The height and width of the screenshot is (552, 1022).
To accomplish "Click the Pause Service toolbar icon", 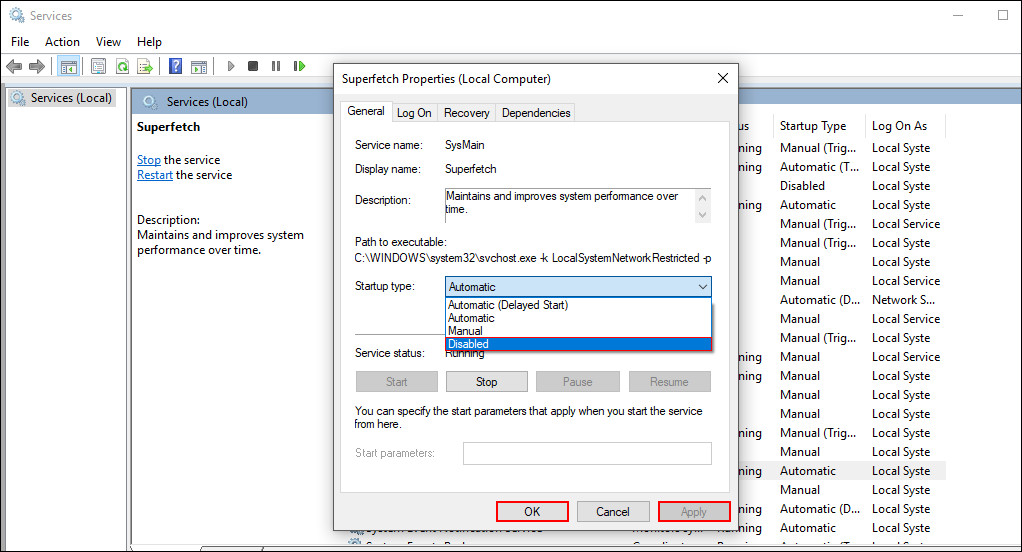I will pos(276,66).
